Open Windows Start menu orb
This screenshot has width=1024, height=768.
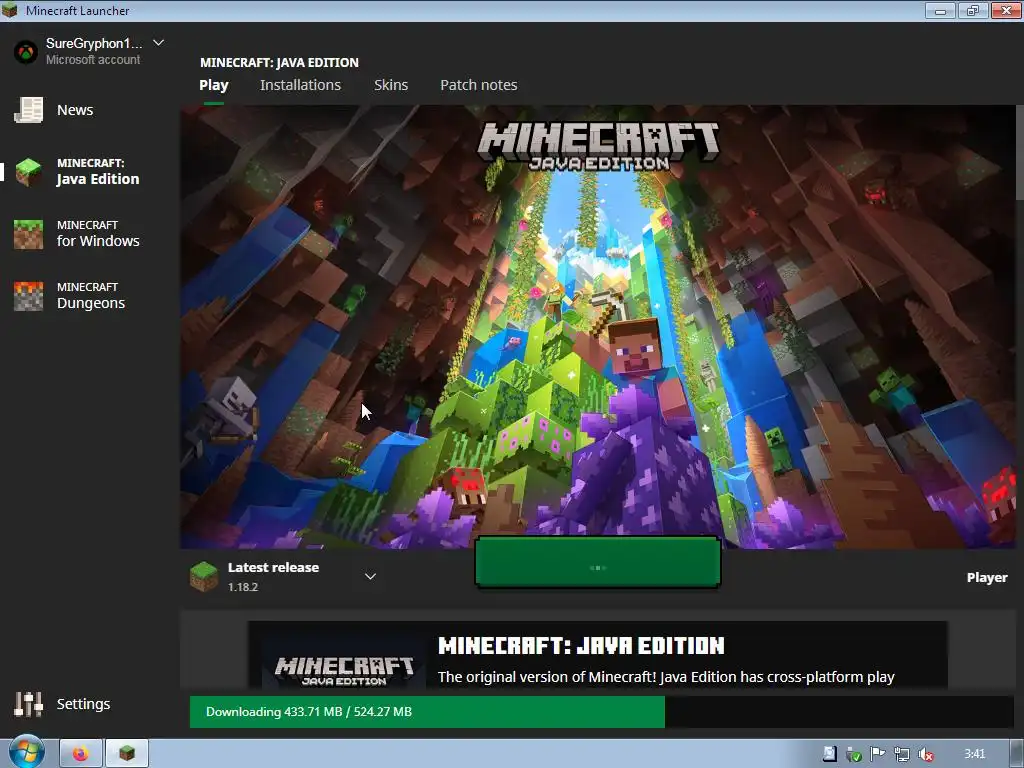pyautogui.click(x=26, y=753)
